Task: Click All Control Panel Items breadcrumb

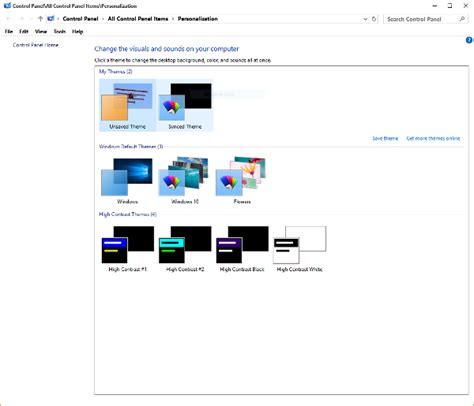Action: tap(138, 19)
